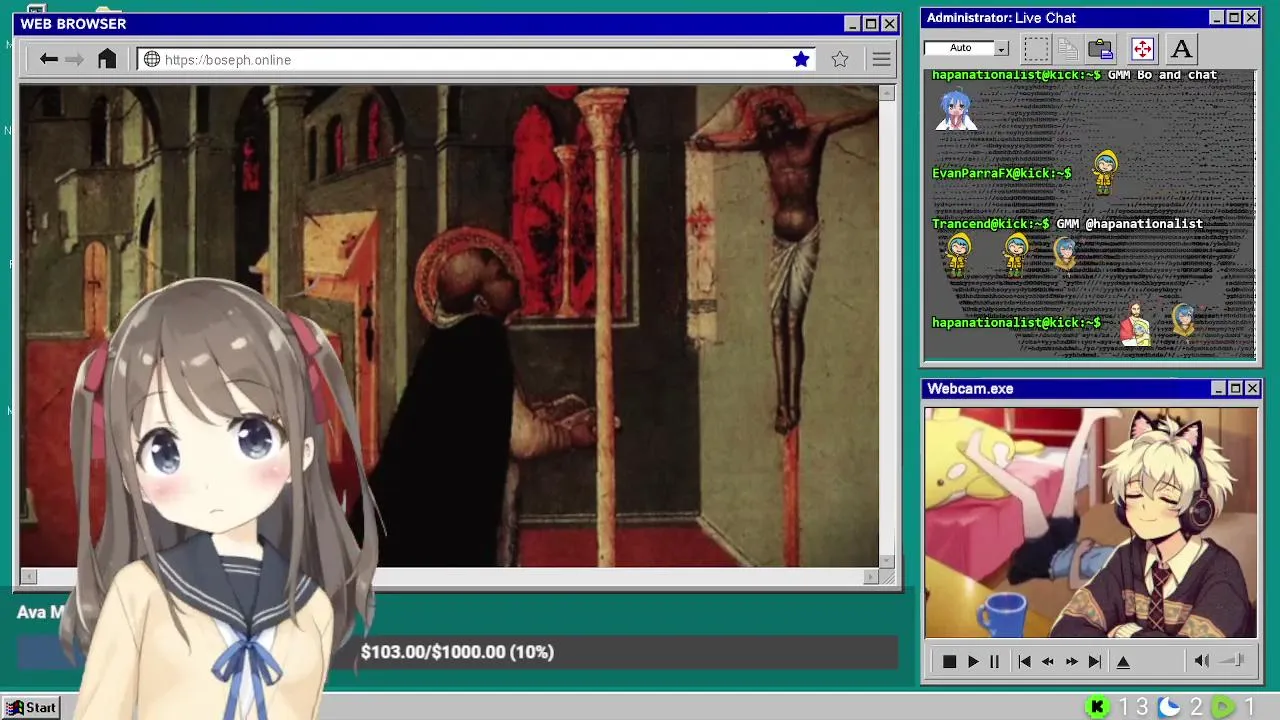The image size is (1280, 720).
Task: Click the message 'GMM @hapanationalist'
Action: point(1129,224)
